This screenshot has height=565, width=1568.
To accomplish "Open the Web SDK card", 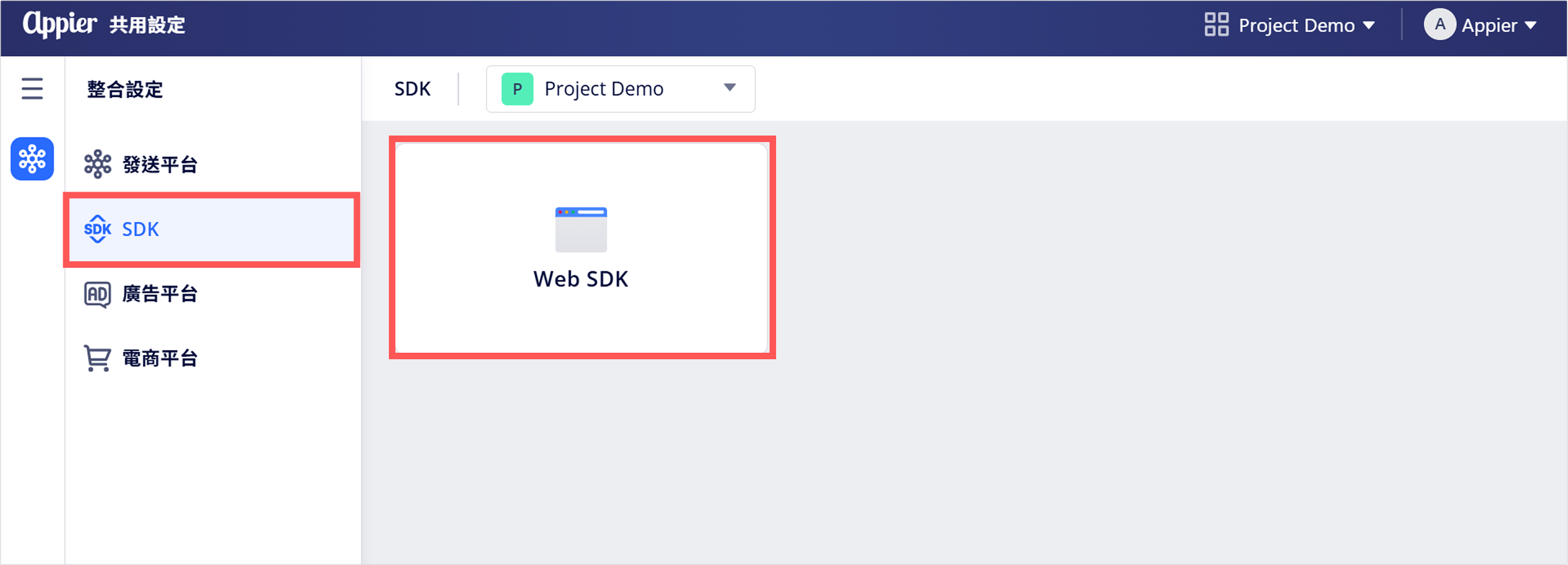I will [x=582, y=248].
